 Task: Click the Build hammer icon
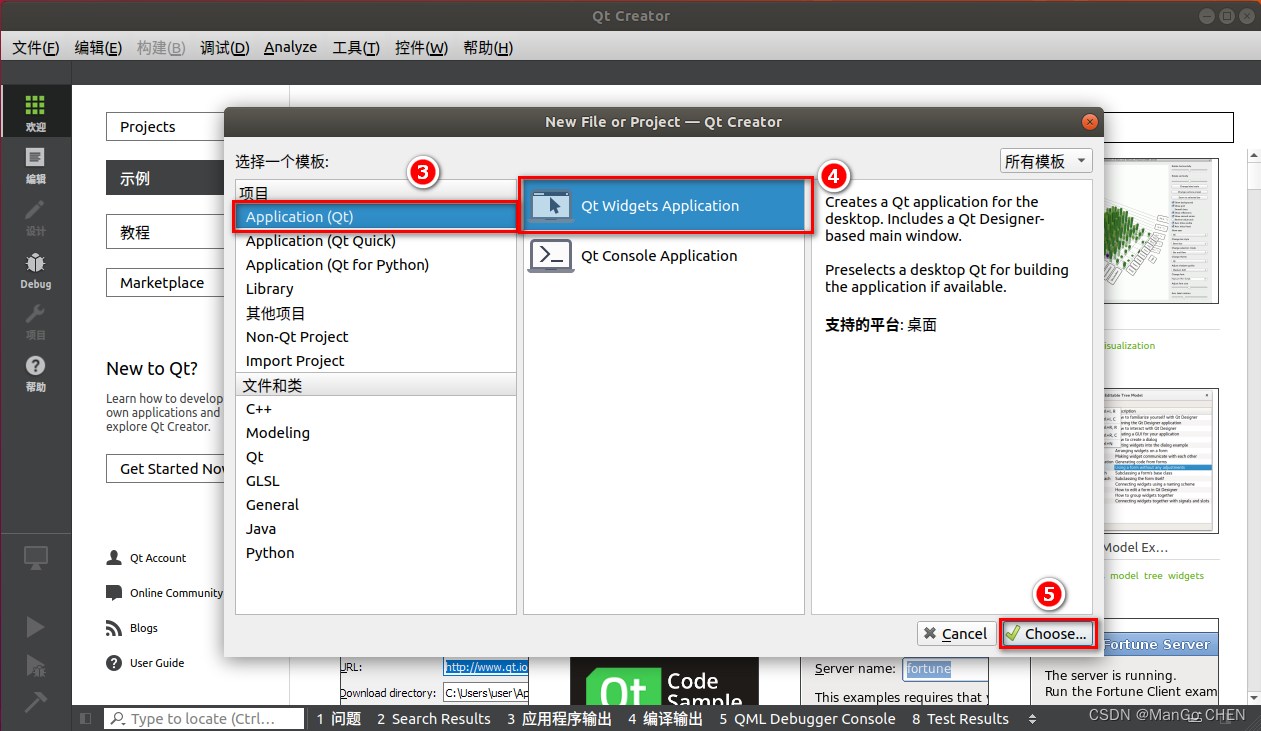coord(35,702)
